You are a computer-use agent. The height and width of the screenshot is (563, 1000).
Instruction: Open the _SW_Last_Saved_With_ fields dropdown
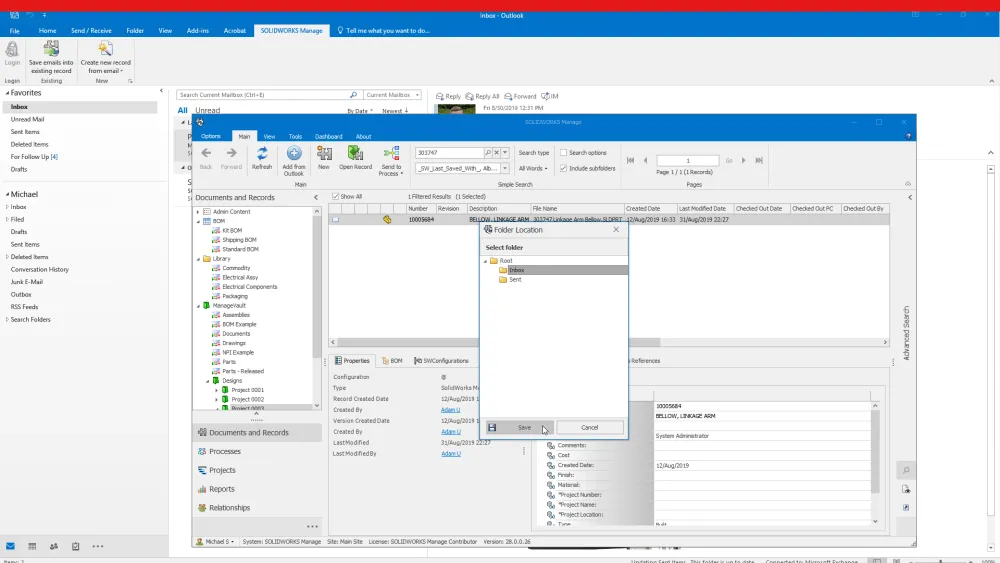pyautogui.click(x=505, y=168)
